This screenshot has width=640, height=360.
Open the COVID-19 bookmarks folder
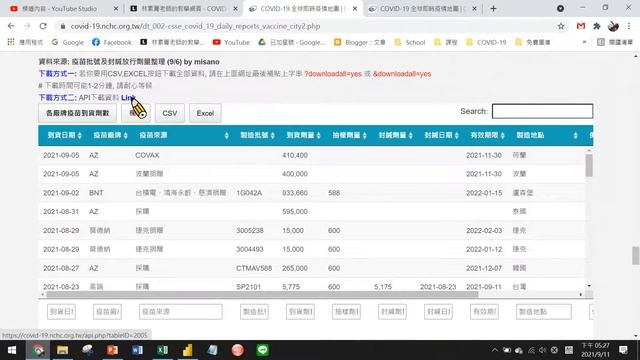point(486,42)
